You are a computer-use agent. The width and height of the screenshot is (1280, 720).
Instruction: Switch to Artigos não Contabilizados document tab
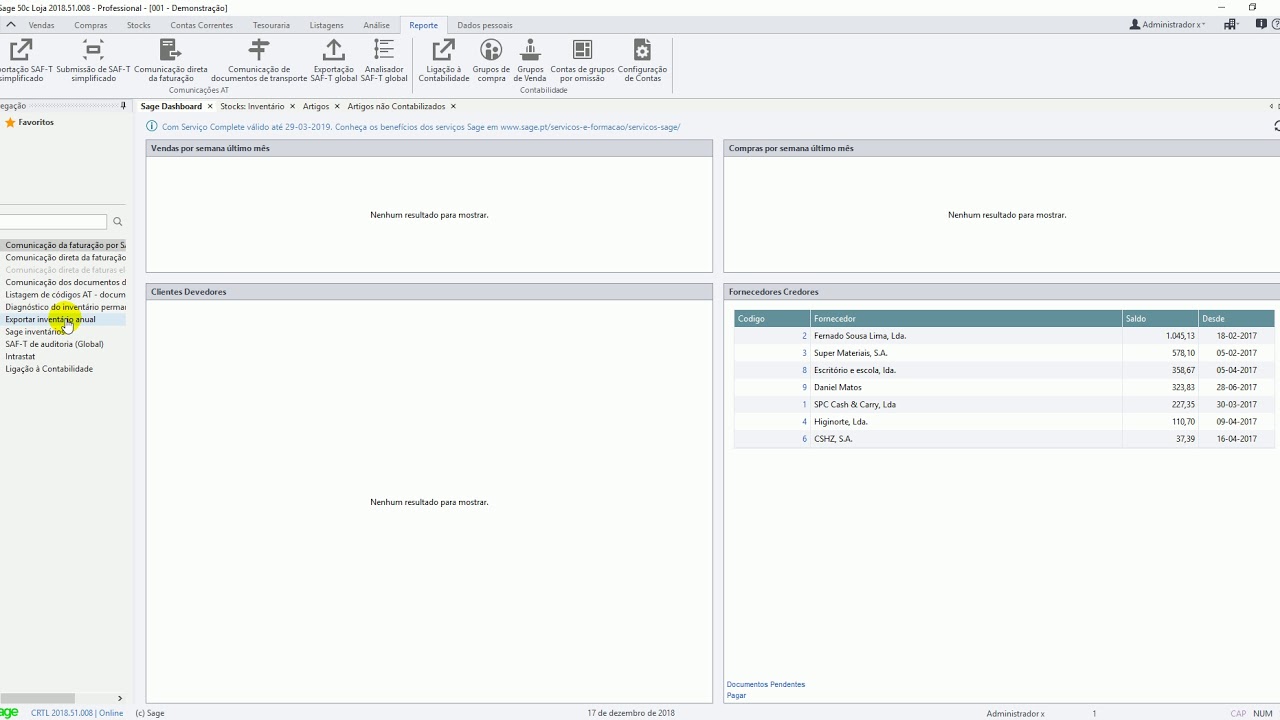pos(396,106)
